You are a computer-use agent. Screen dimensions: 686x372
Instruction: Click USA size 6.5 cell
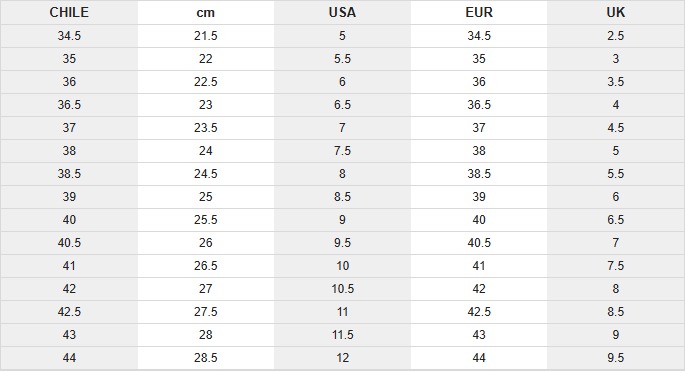pos(342,105)
